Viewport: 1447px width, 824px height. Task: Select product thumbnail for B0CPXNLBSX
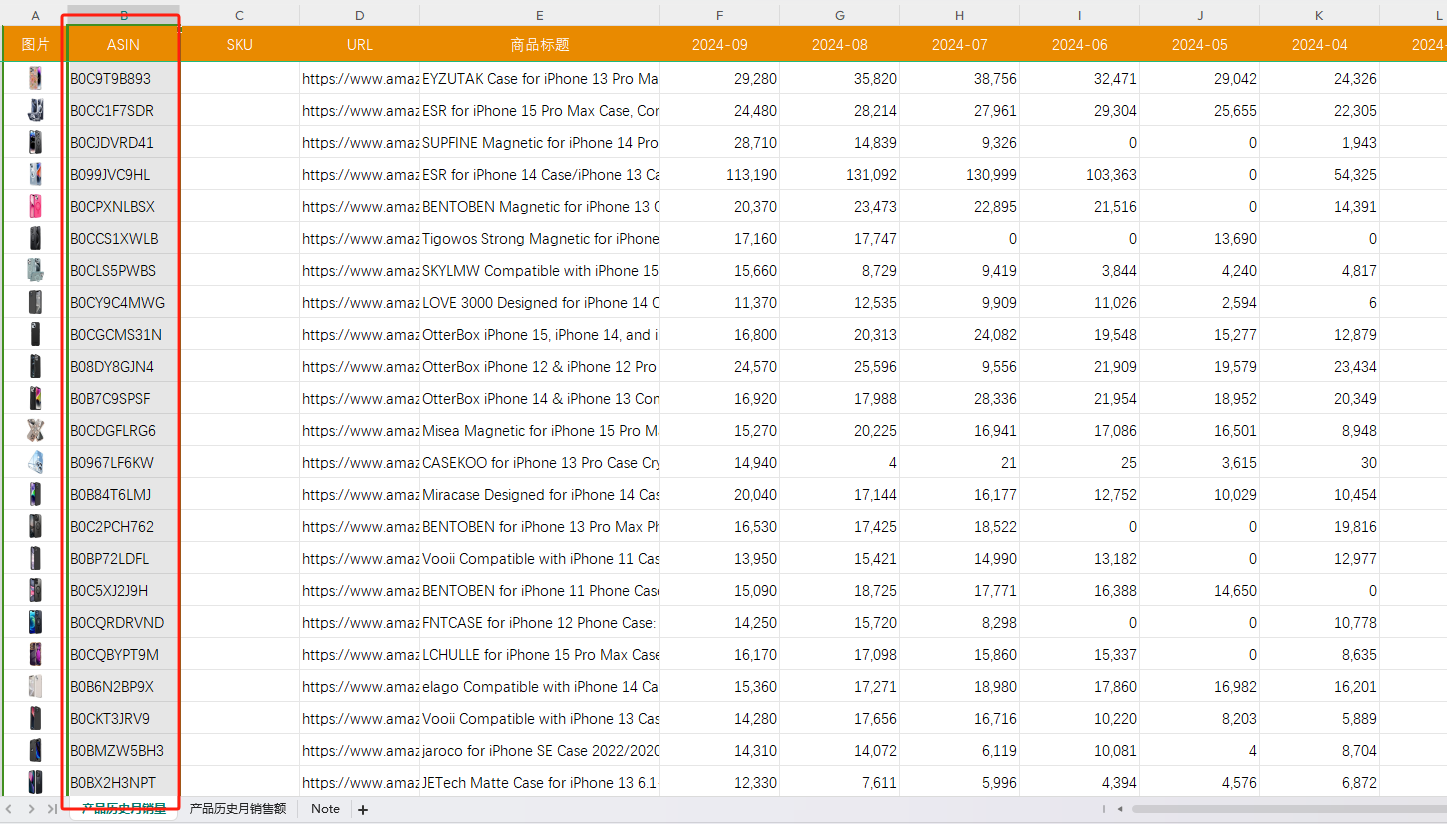coord(36,206)
